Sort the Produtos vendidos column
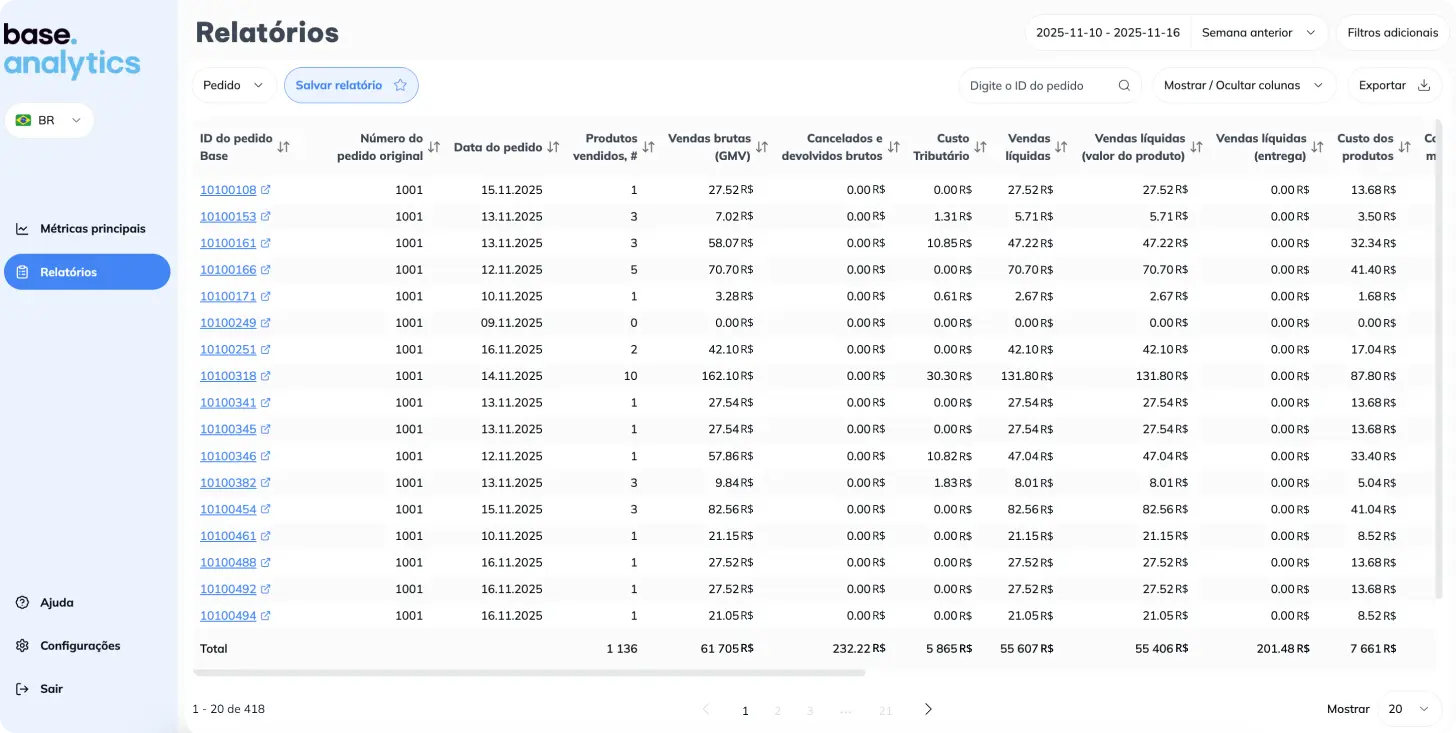The image size is (1456, 733). [x=648, y=147]
